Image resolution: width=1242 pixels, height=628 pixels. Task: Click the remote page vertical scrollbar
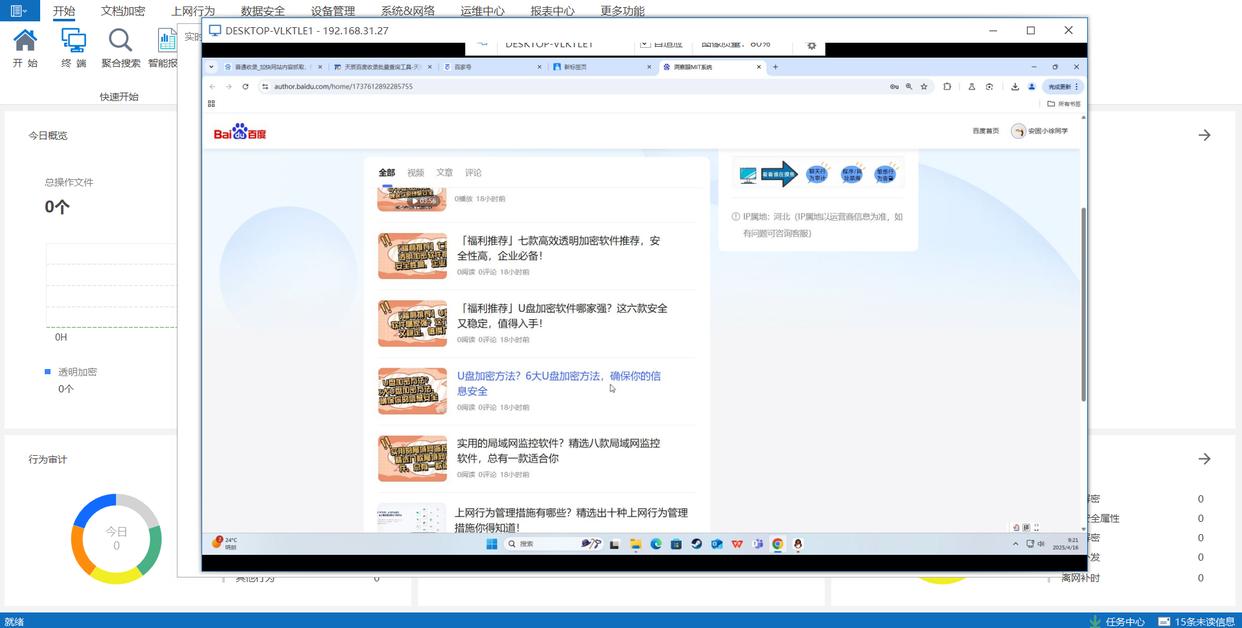coord(1083,305)
